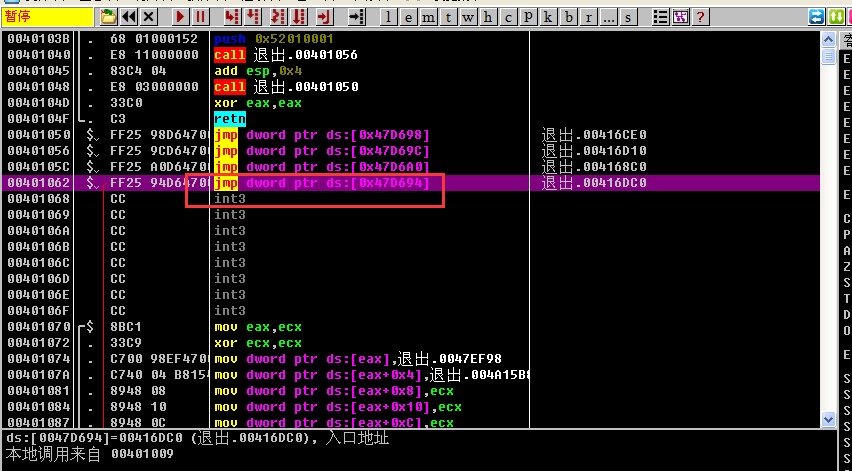
Task: Open Log window with 'l' button
Action: [388, 17]
